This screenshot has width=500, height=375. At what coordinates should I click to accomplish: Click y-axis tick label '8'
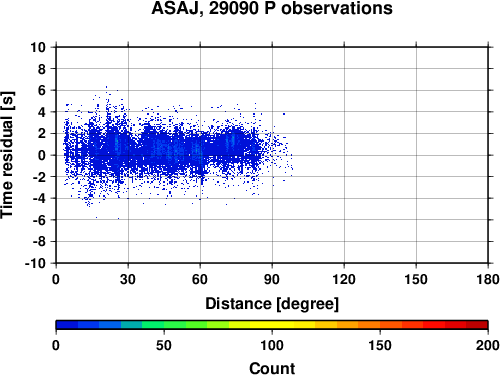coord(42,69)
